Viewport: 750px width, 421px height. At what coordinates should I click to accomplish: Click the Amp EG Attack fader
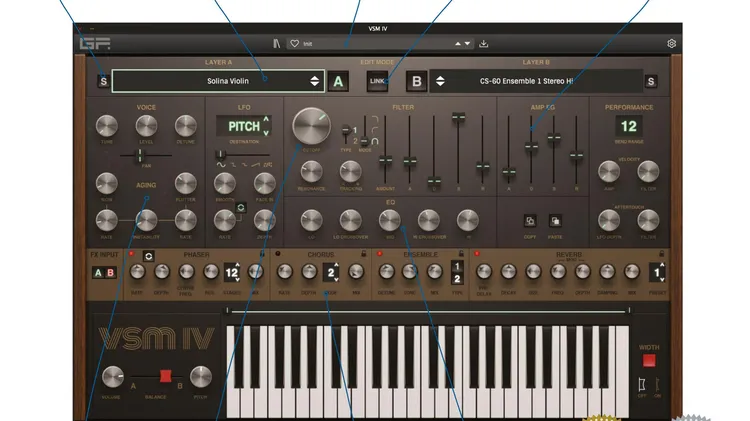tap(509, 171)
